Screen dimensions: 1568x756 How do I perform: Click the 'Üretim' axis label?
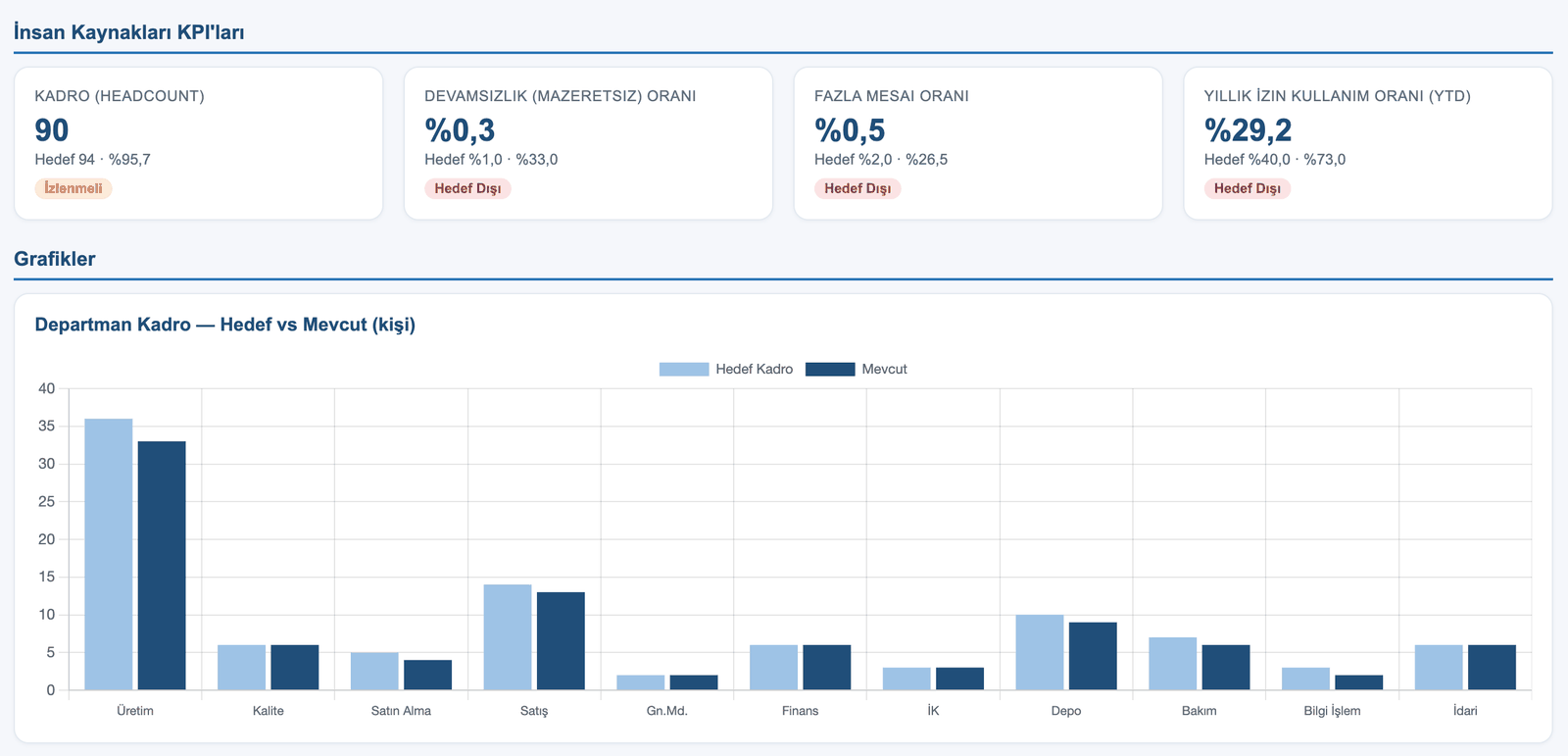click(135, 711)
